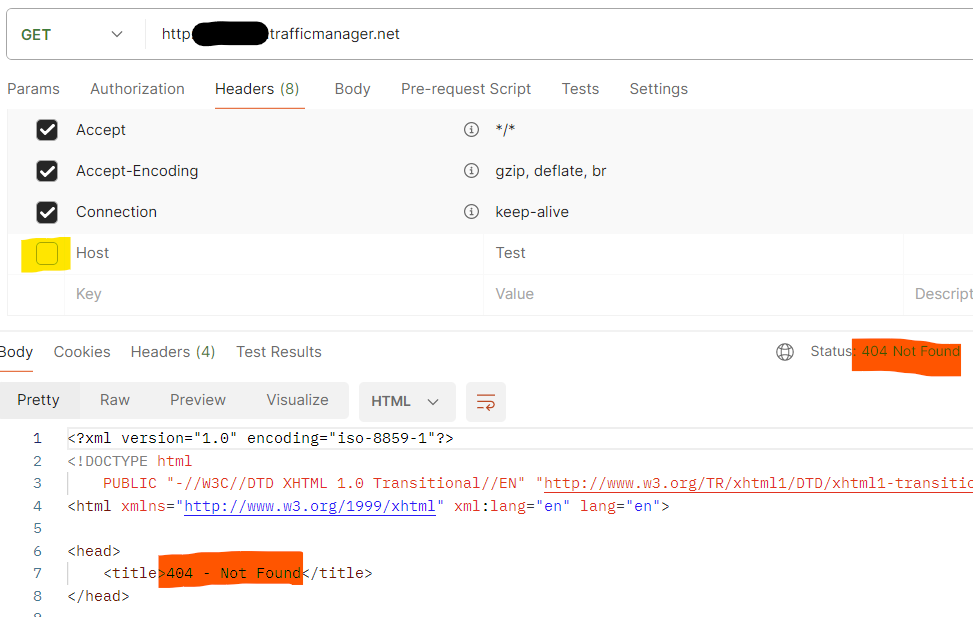Switch to the Params tab
The width and height of the screenshot is (973, 617).
click(x=34, y=89)
